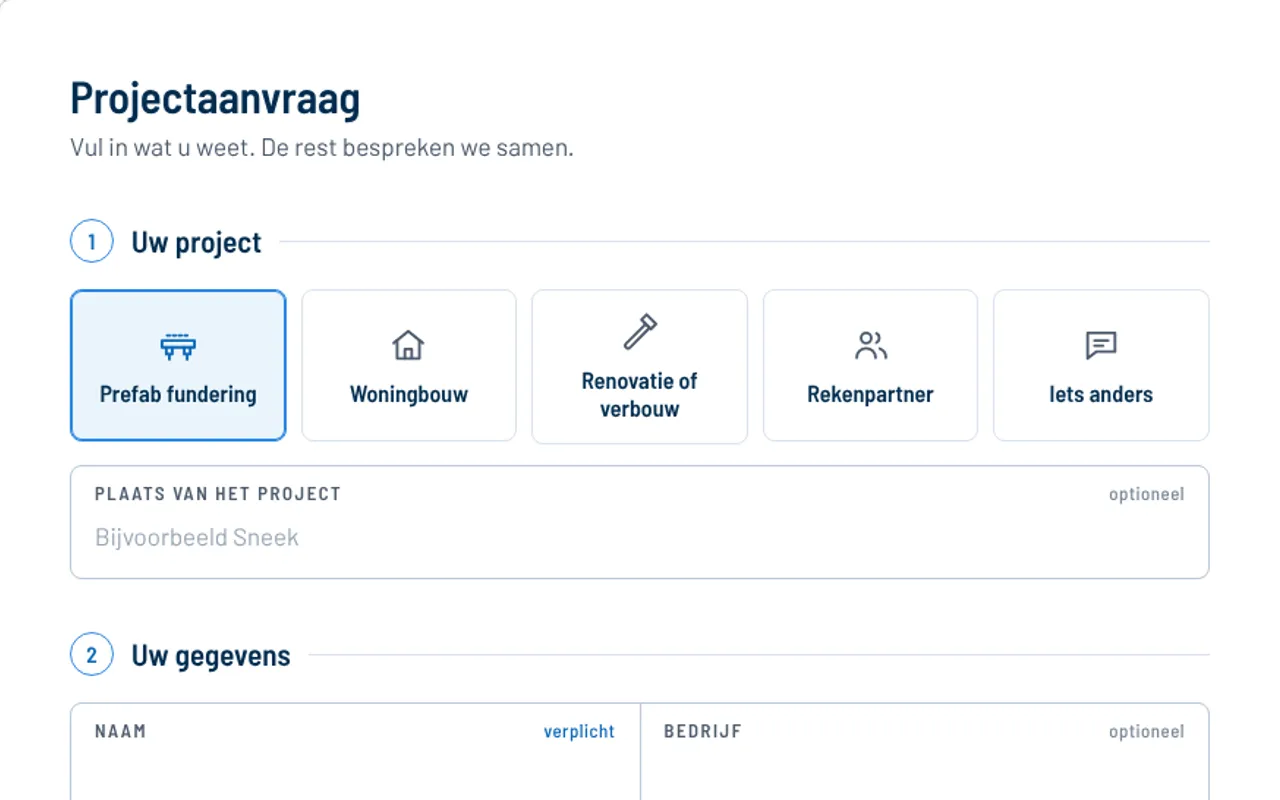Focus the Bedrijf input field

pos(924,752)
